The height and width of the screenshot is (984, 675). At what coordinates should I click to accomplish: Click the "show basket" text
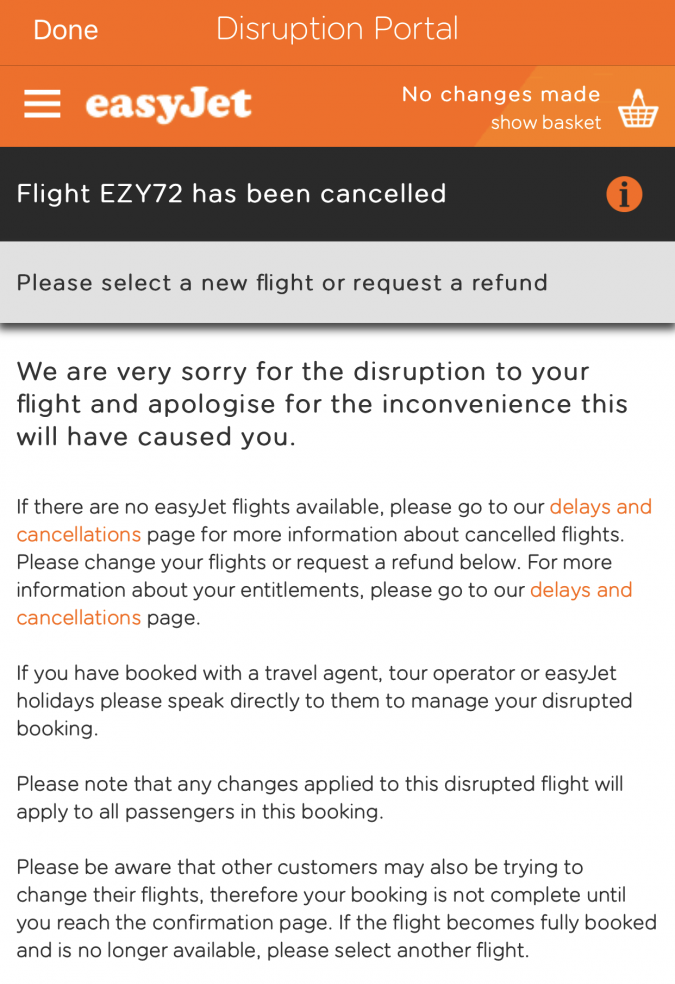(545, 123)
